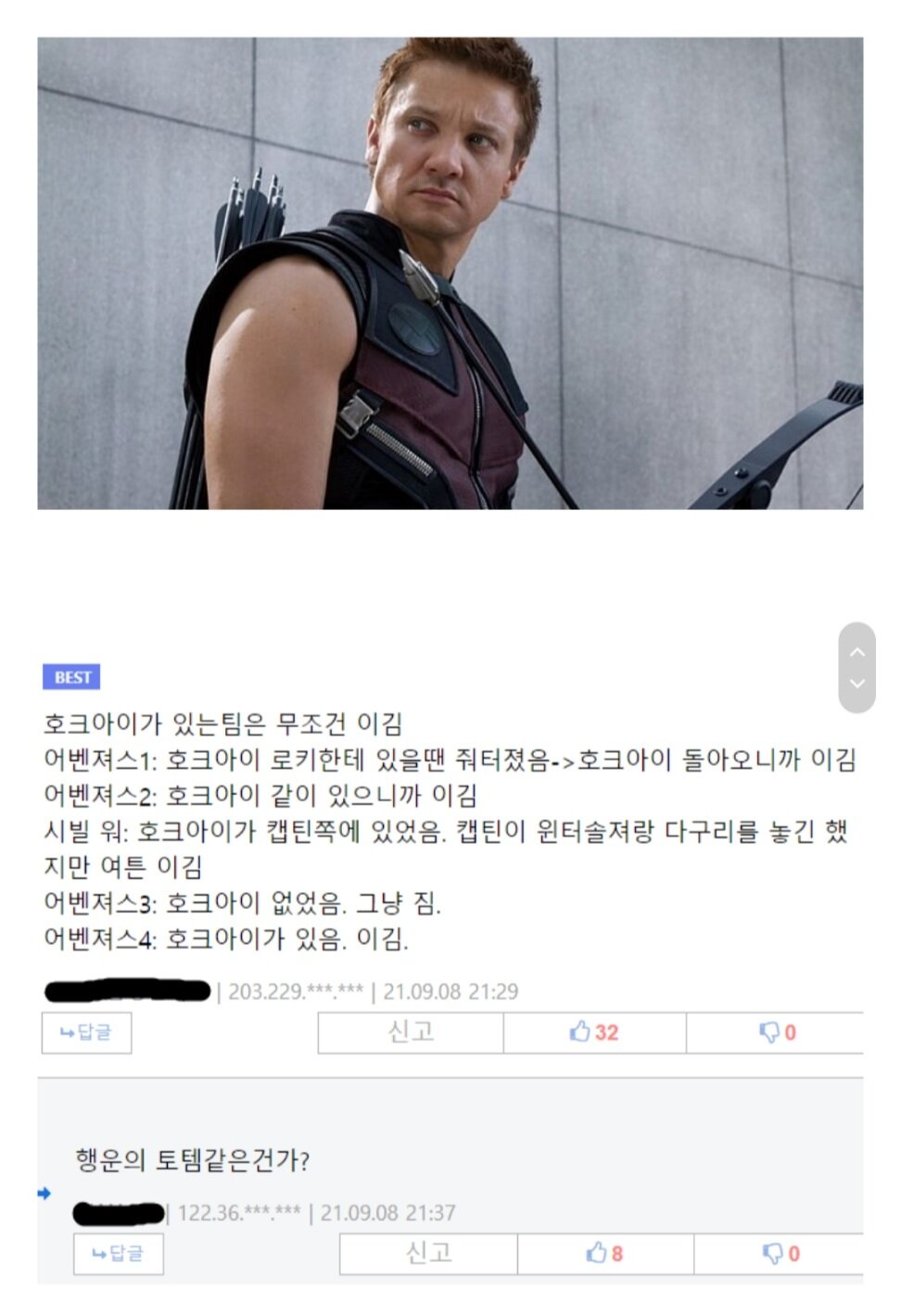The width and height of the screenshot is (901, 1316).
Task: Click the redacted author name of reply
Action: coord(119,1213)
